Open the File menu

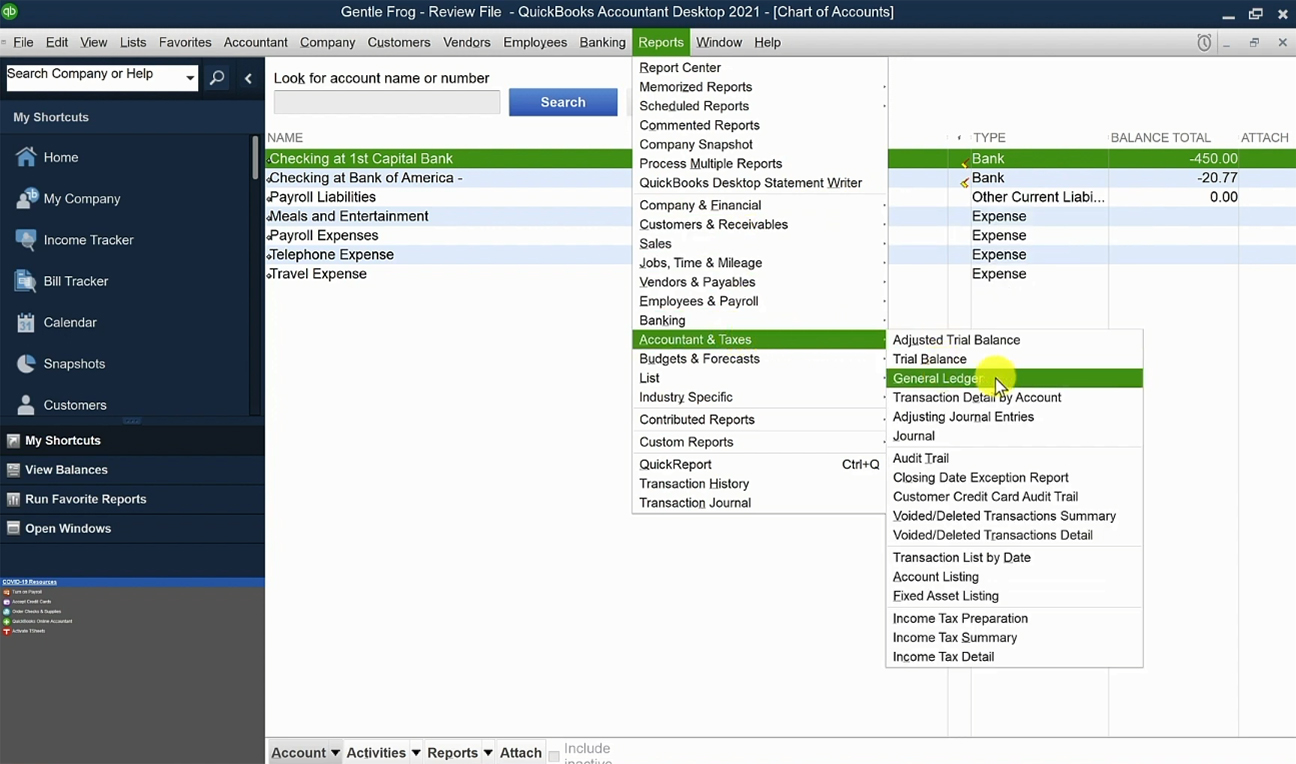[23, 42]
